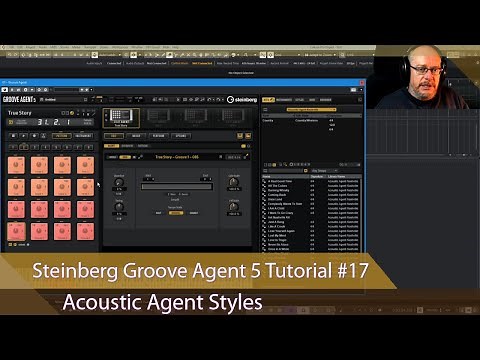Select the 'Country/Western' sub-style filter entry
Image resolution: width=480 pixels, height=360 pixels.
pyautogui.click(x=306, y=120)
